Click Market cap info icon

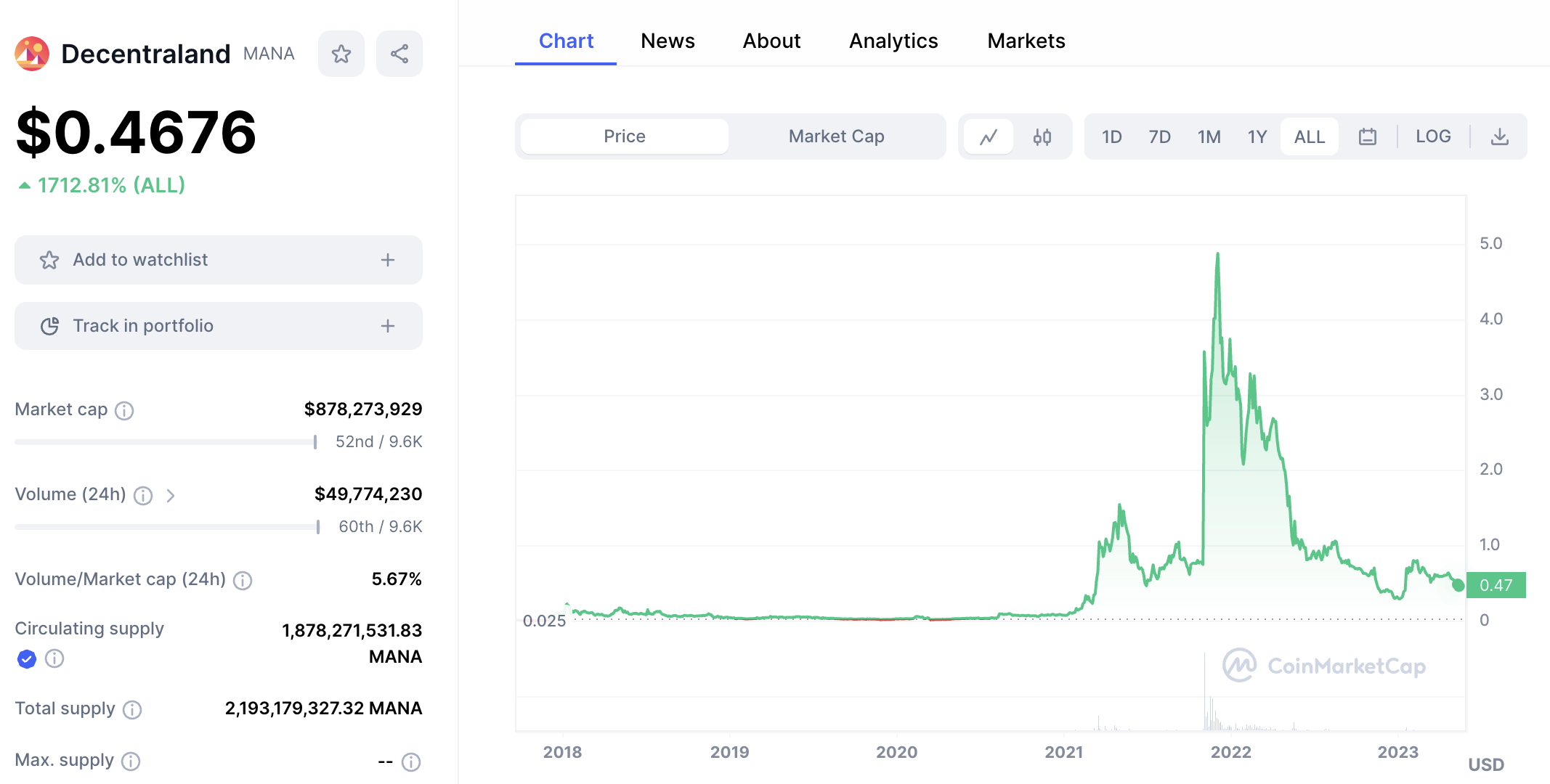point(125,411)
